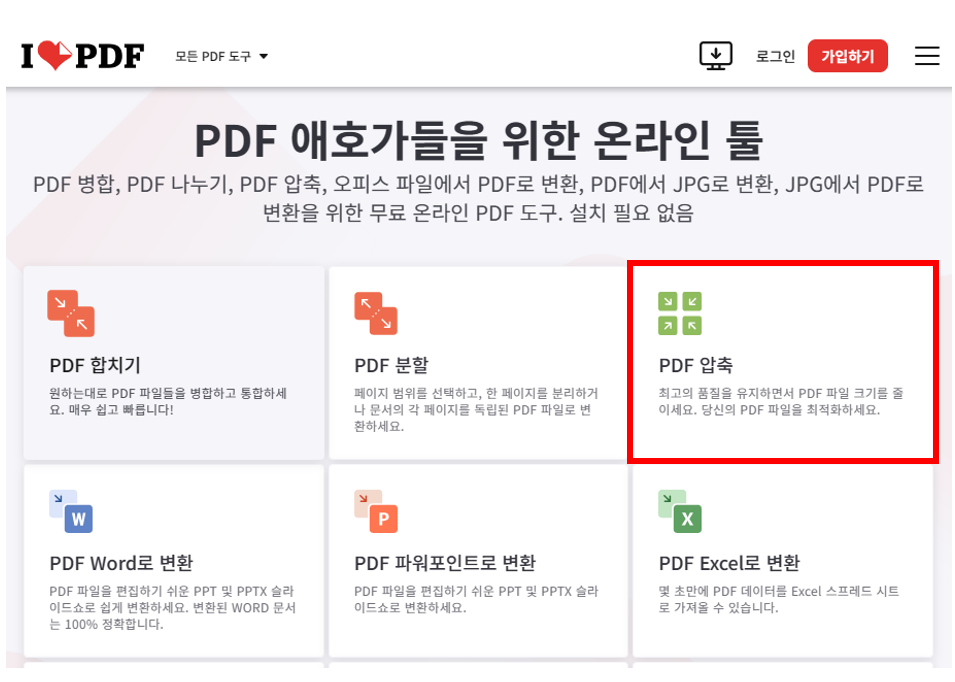The height and width of the screenshot is (682, 955).
Task: Click the PDF 합치기 heading
Action: pos(97,365)
